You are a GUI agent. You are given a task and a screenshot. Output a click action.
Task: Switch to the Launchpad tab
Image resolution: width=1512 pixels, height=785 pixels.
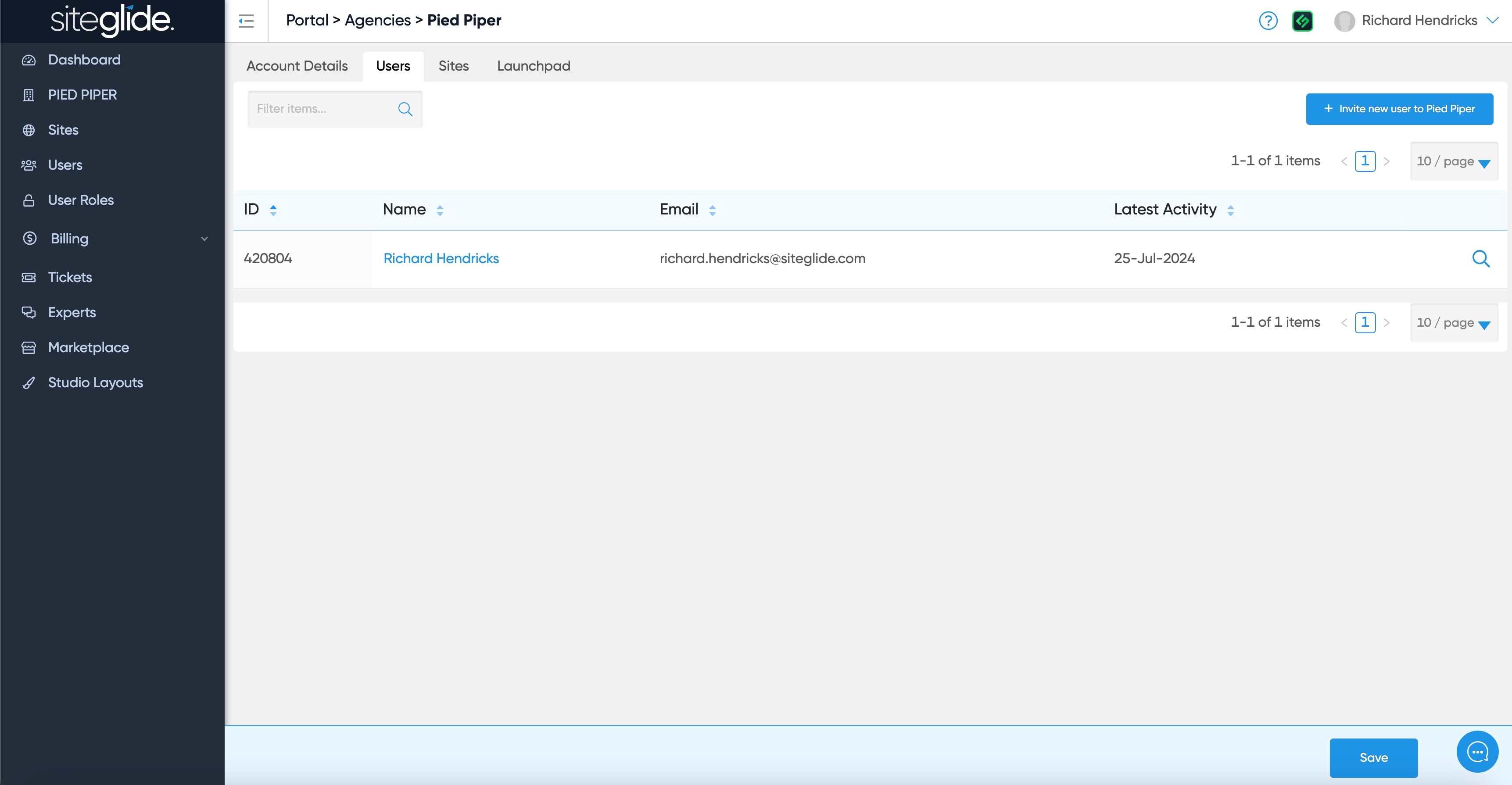point(533,66)
